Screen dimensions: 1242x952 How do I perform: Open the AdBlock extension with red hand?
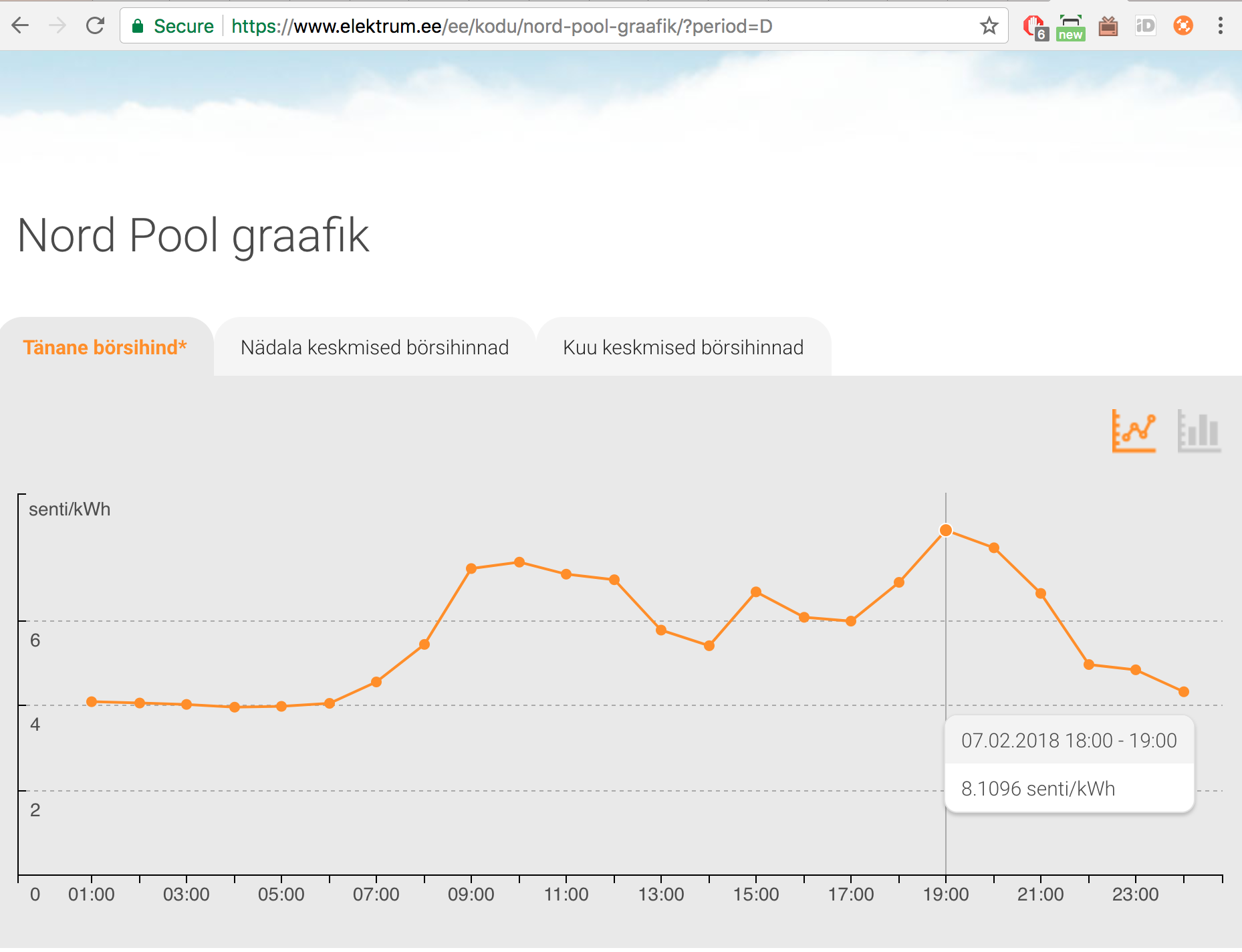tap(1034, 27)
